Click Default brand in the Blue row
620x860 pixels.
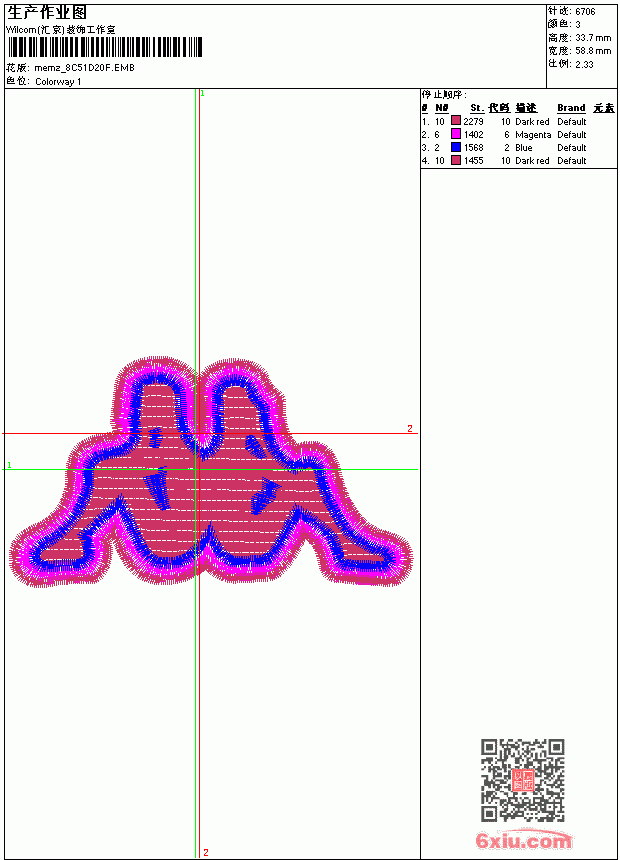point(572,148)
